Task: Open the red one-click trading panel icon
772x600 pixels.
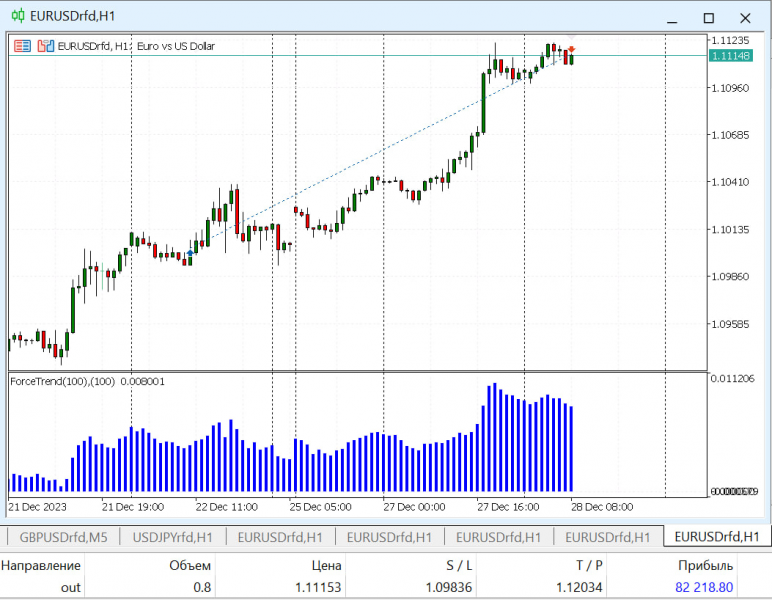Action: coord(22,46)
